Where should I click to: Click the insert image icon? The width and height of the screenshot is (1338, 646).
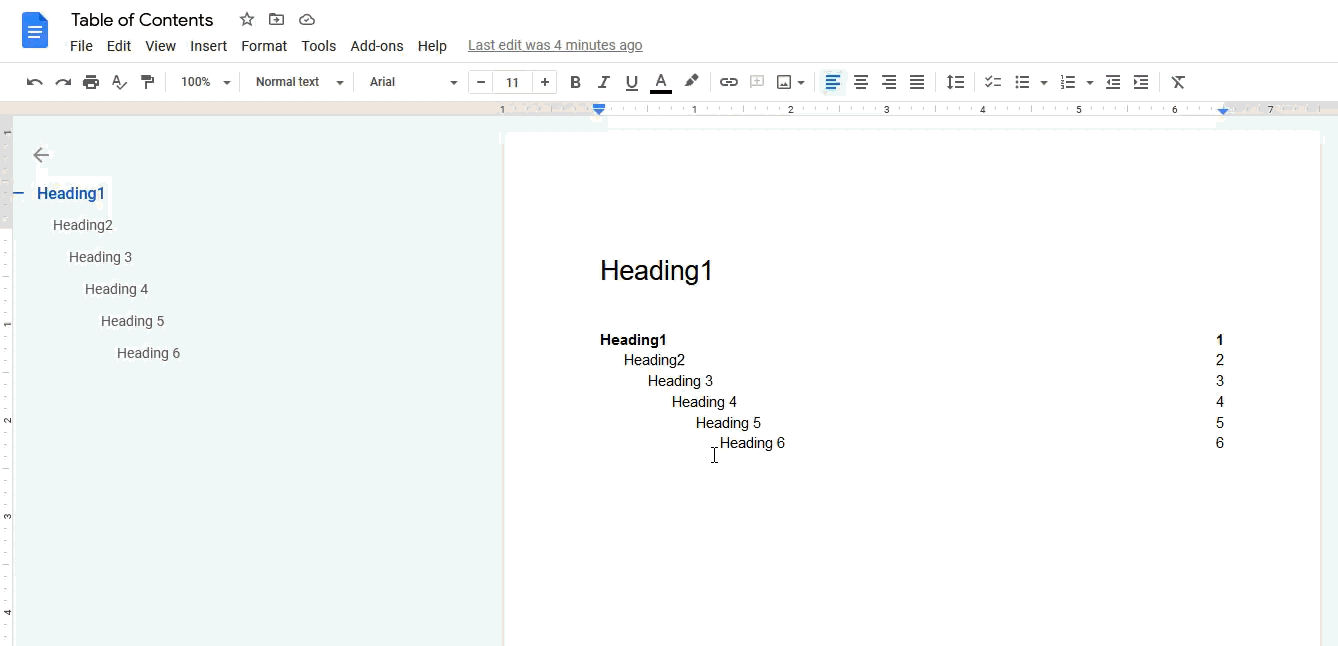[x=785, y=82]
